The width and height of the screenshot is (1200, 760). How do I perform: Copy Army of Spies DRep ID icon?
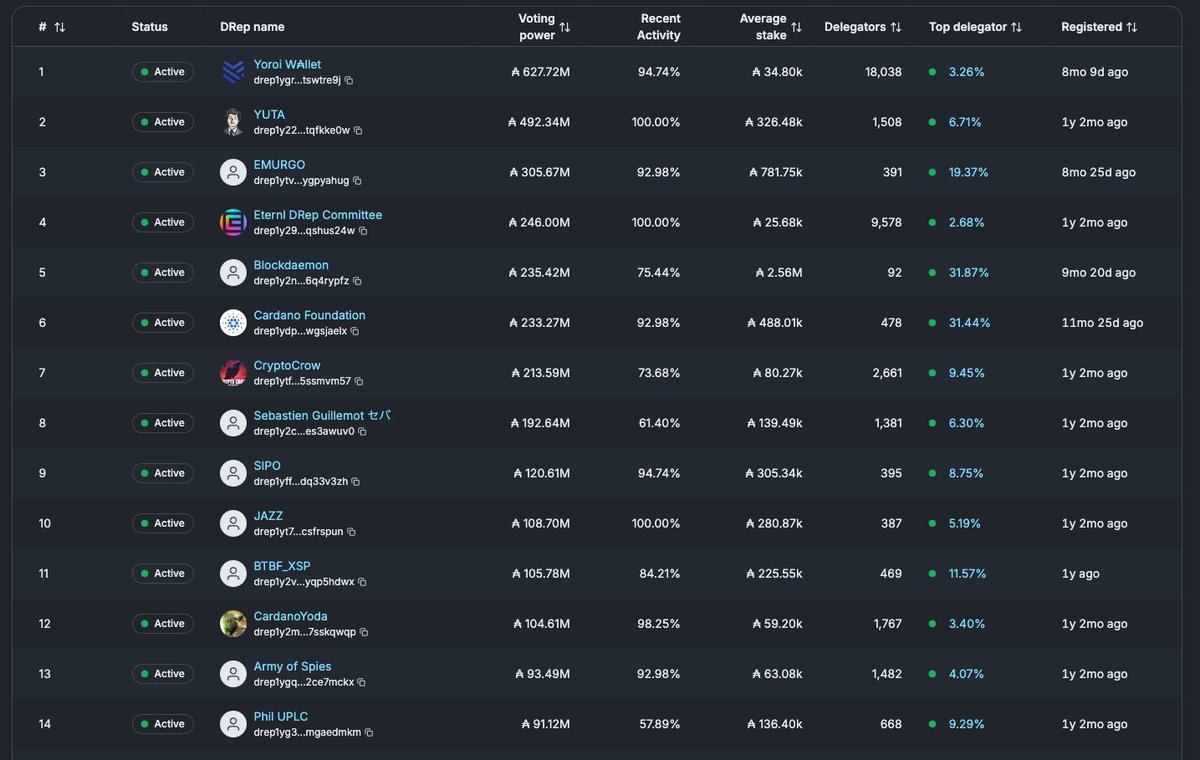point(362,683)
